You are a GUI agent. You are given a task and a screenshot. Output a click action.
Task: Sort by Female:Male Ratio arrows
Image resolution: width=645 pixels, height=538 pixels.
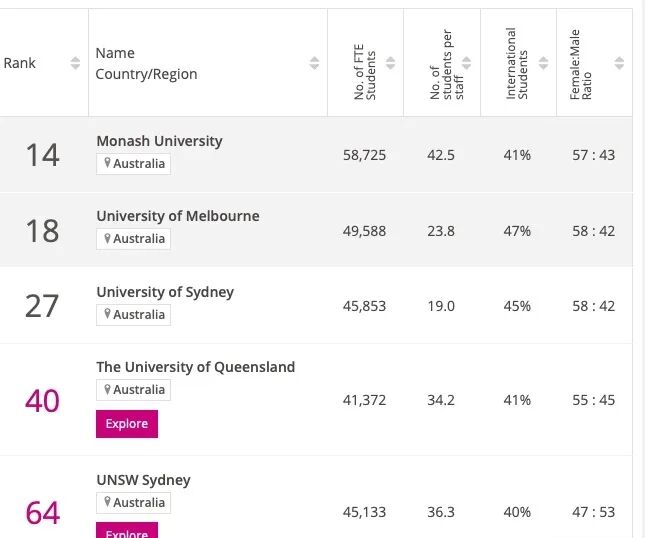(x=619, y=63)
